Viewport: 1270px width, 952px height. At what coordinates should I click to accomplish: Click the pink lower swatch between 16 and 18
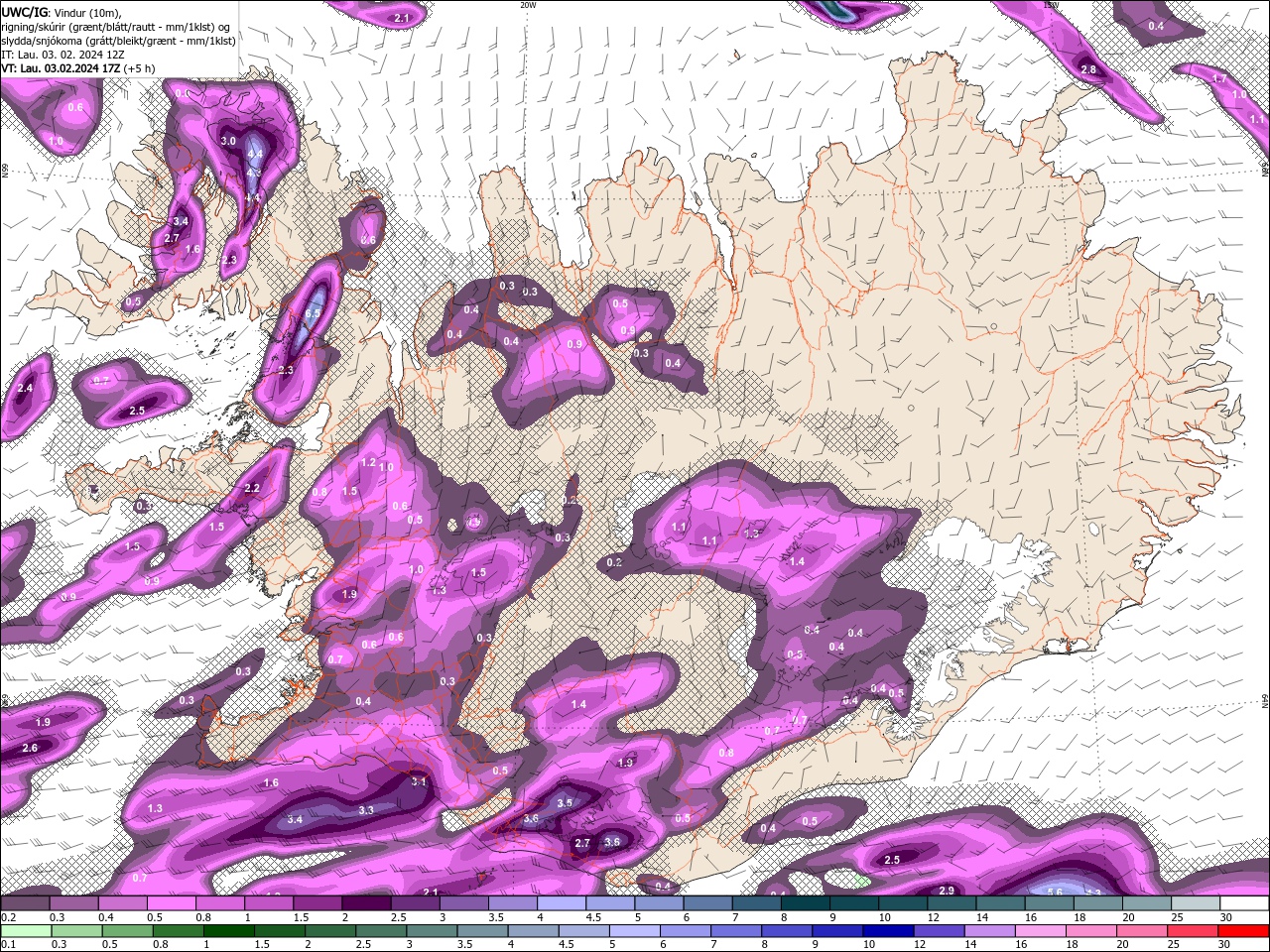[x=1043, y=931]
